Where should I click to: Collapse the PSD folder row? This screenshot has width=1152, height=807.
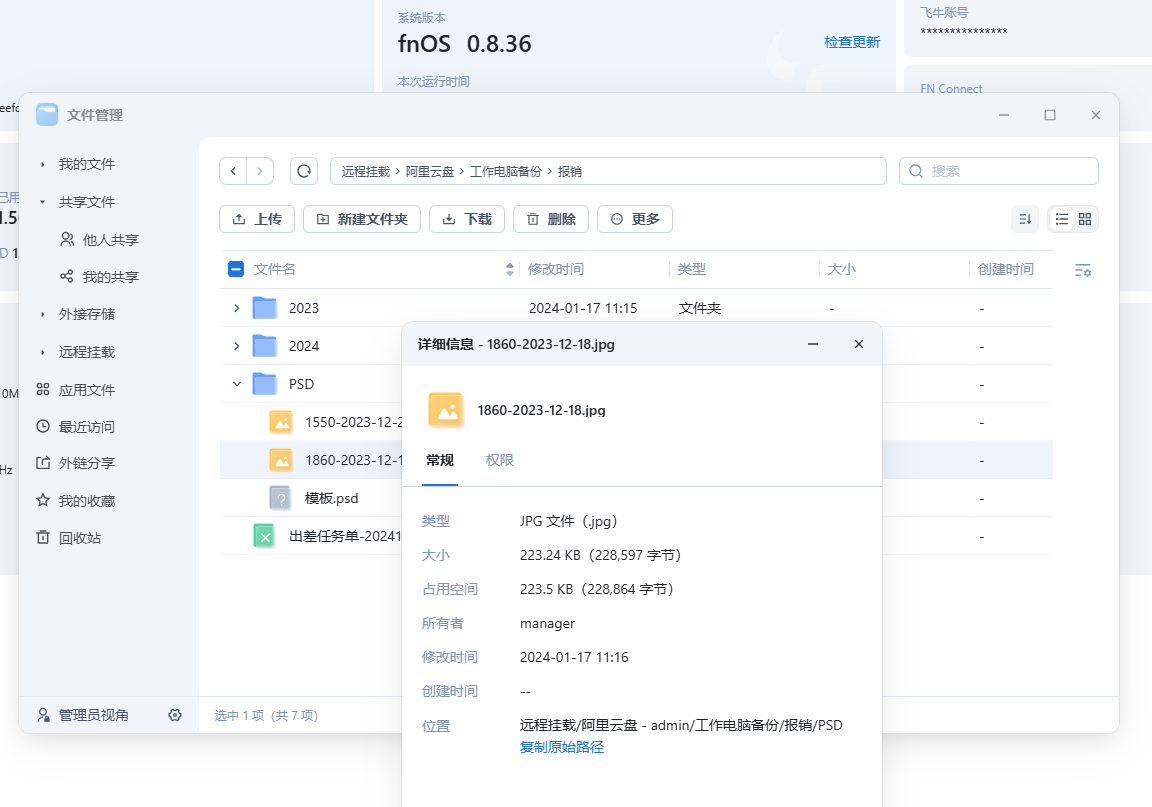(237, 384)
